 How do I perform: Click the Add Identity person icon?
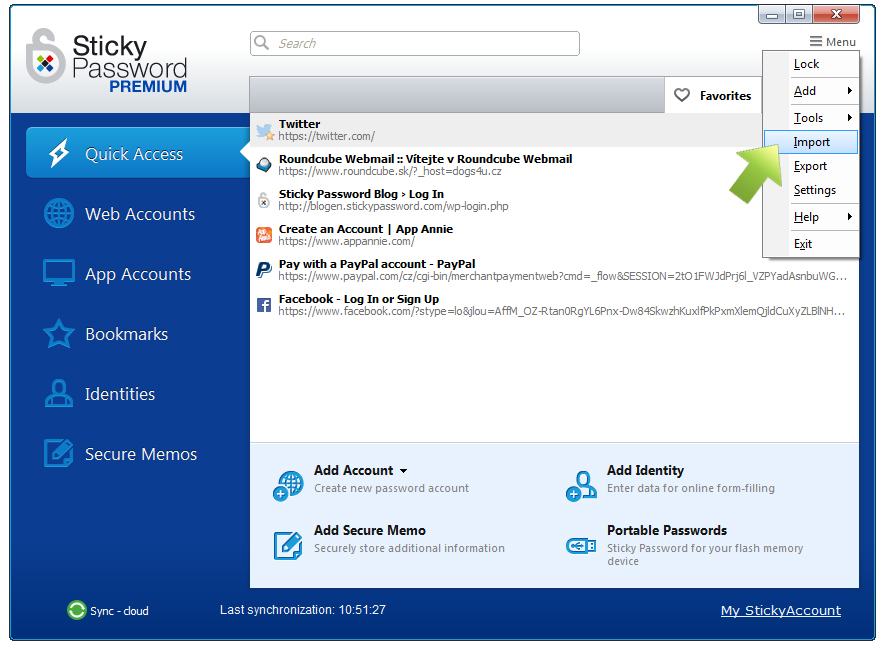click(581, 486)
